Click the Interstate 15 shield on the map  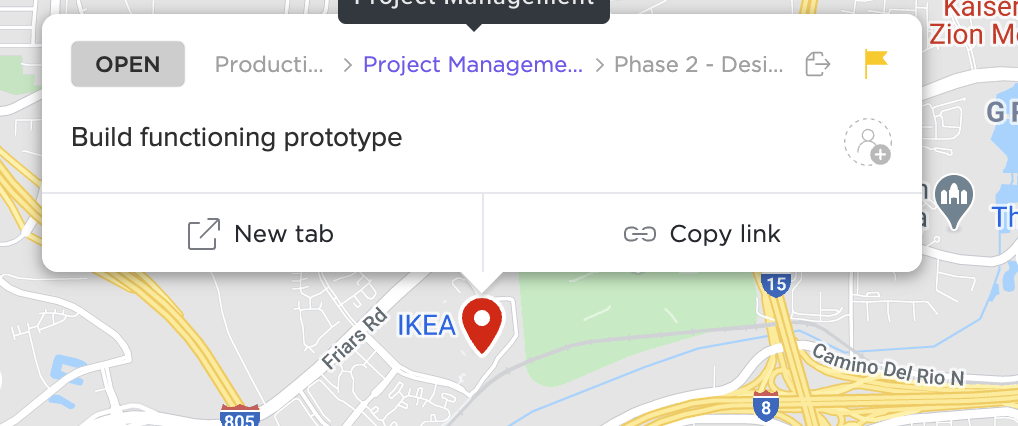775,284
